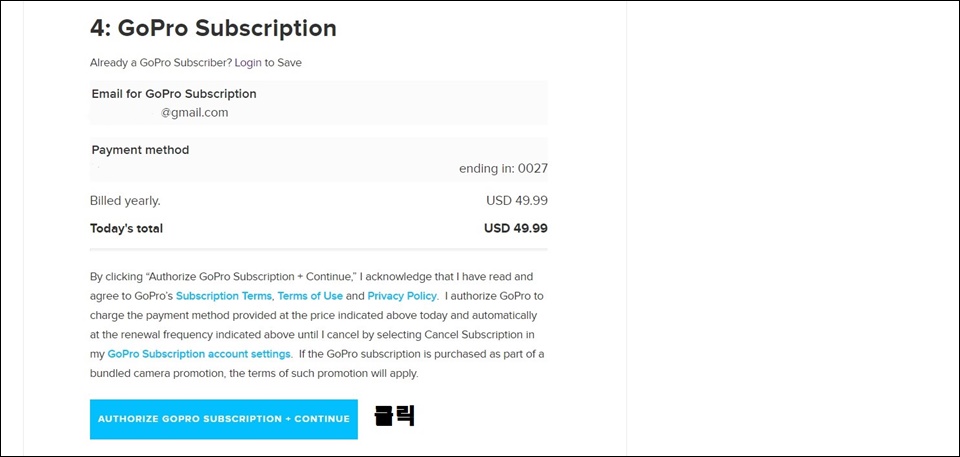Screen dimensions: 960x457
Task: Click the Korean annotation beside the Authorize button
Action: [x=395, y=417]
